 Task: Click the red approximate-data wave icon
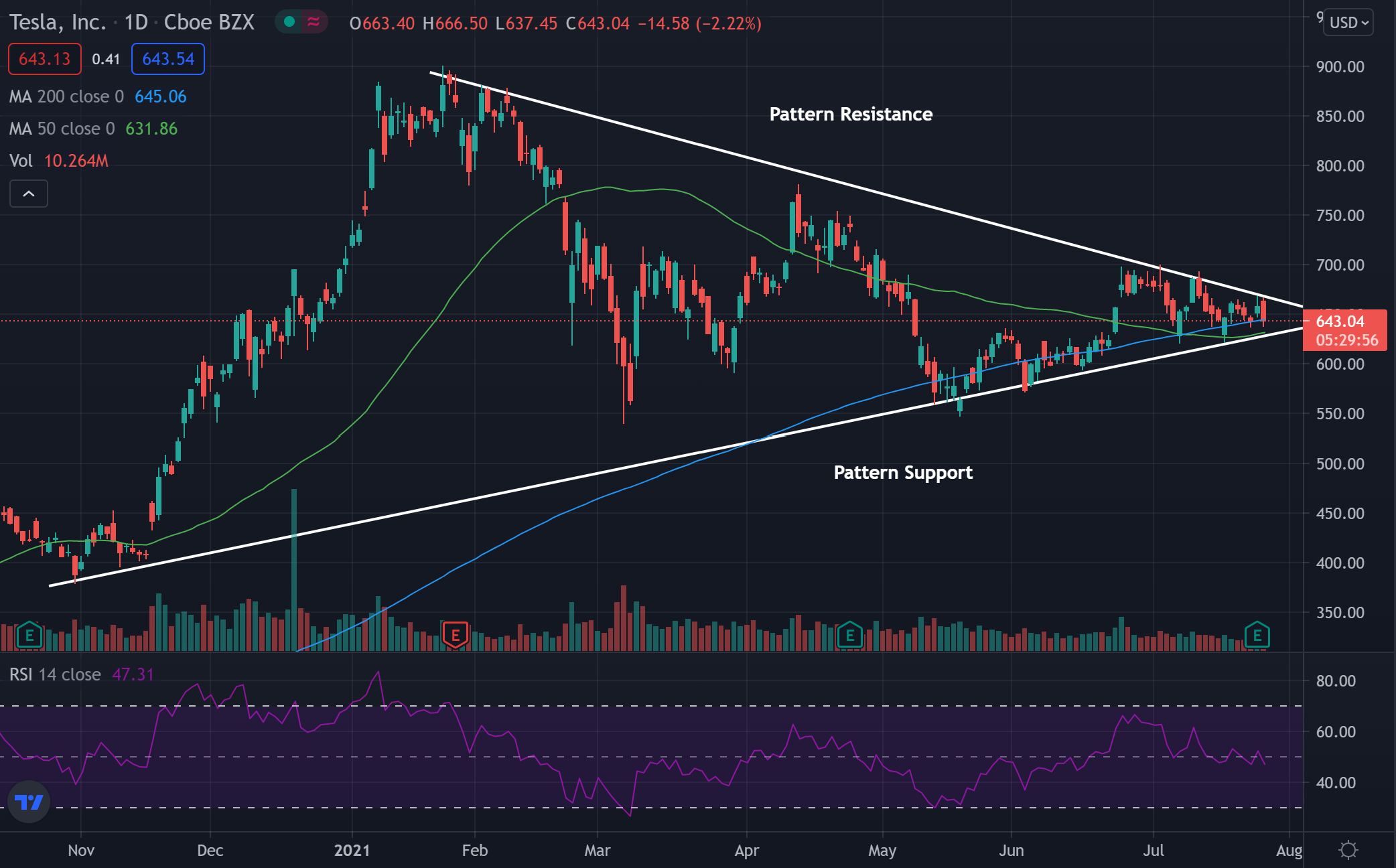click(x=313, y=22)
